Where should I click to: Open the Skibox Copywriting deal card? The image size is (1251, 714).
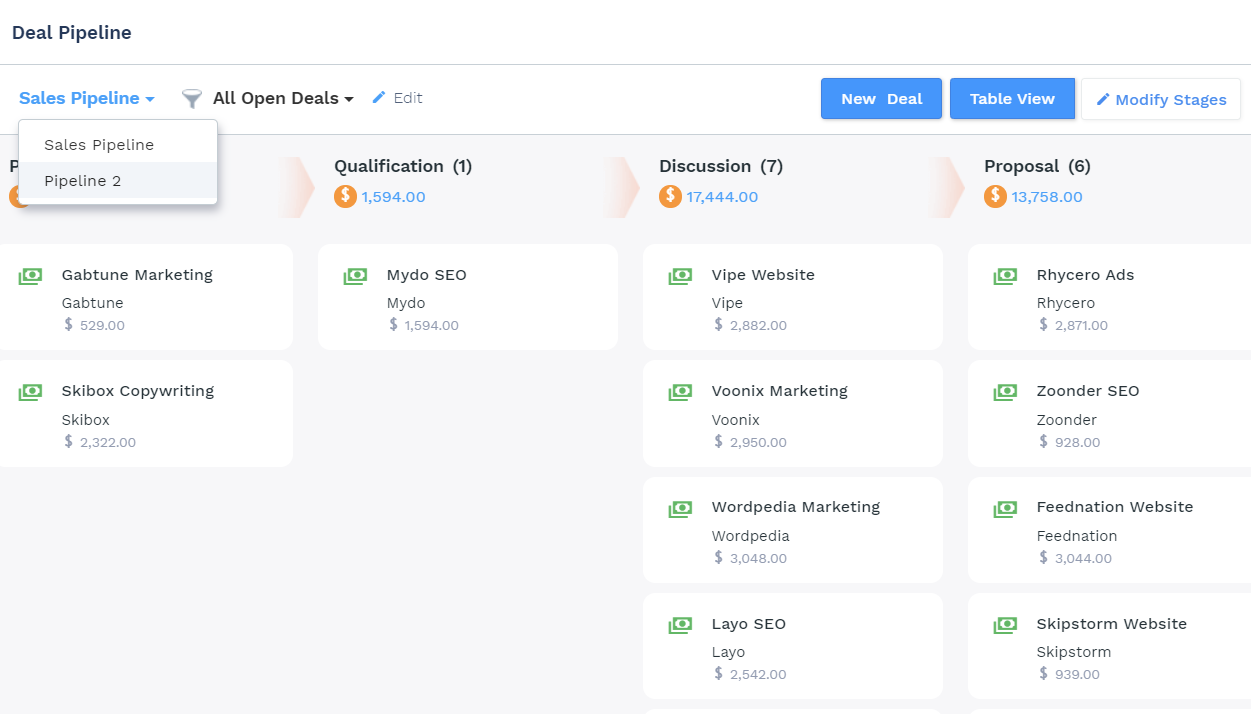pos(145,414)
